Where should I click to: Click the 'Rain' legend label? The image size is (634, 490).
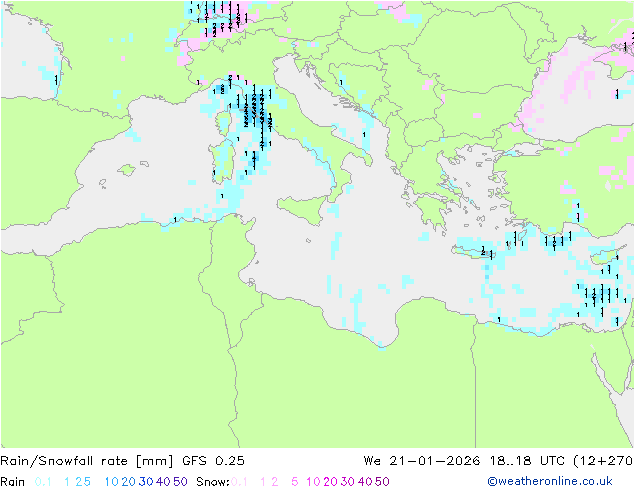pos(13,482)
